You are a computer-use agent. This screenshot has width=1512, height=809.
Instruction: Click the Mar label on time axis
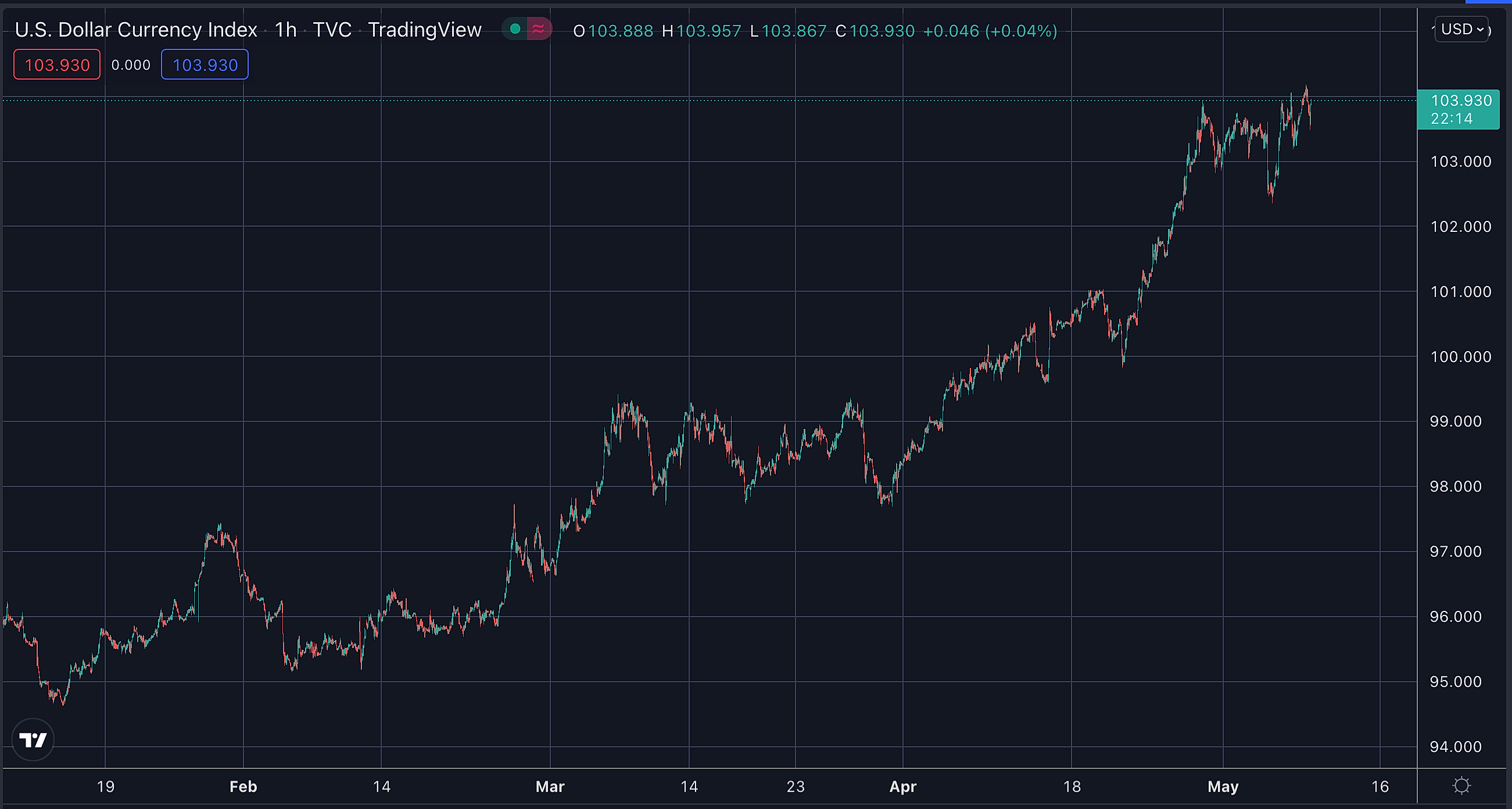pos(550,787)
